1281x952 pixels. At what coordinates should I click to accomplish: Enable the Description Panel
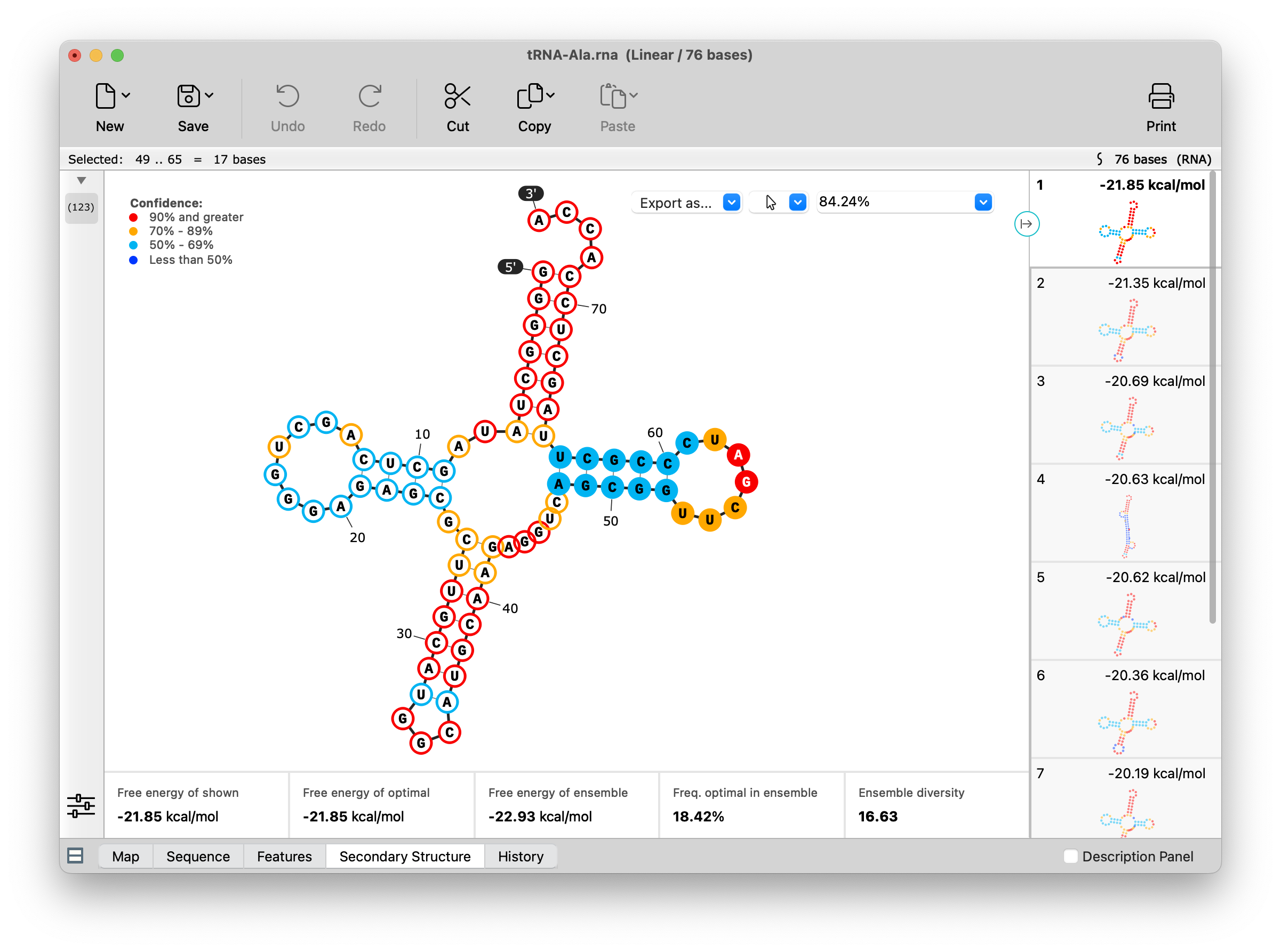(x=1070, y=857)
